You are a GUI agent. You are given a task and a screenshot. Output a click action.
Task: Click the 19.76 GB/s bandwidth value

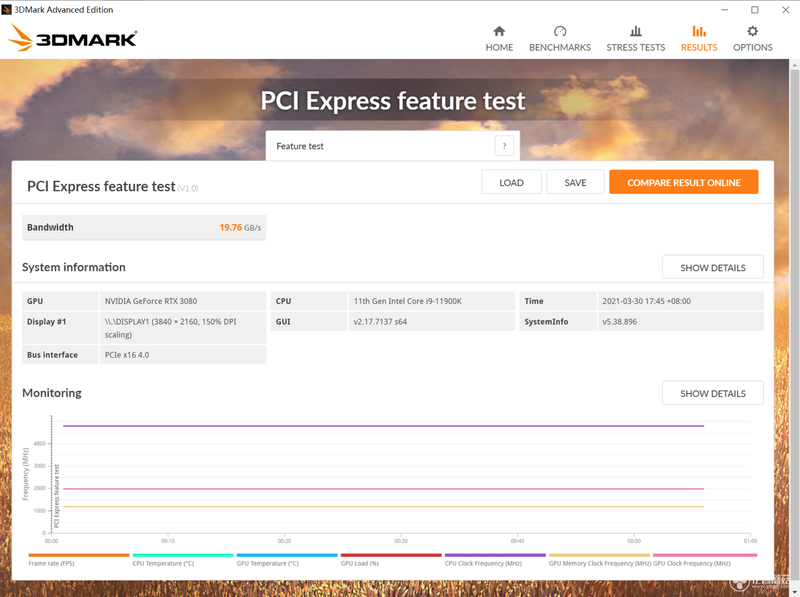tap(240, 228)
